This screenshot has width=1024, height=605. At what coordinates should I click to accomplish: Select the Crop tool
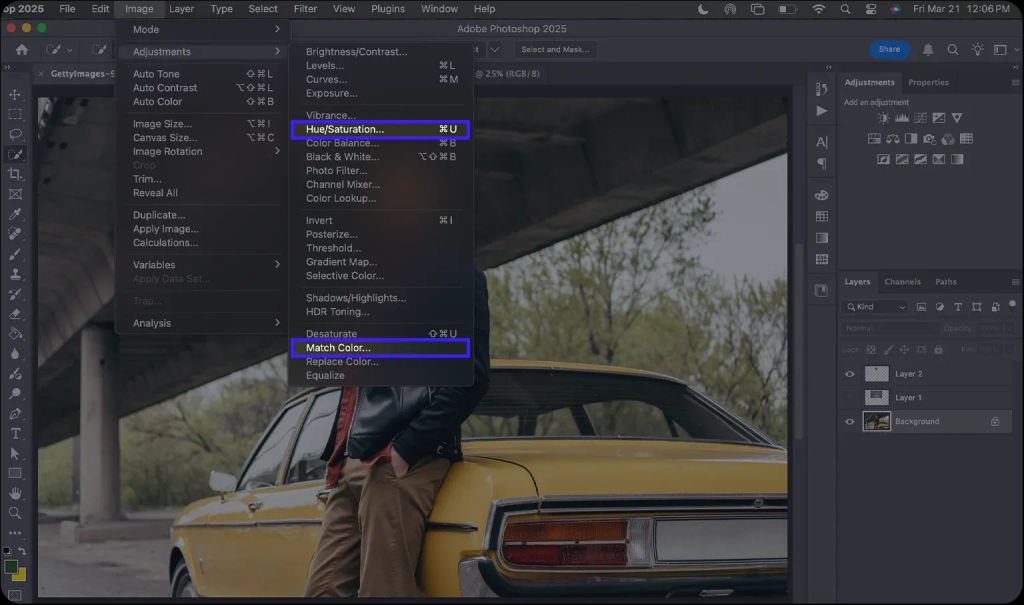[15, 174]
